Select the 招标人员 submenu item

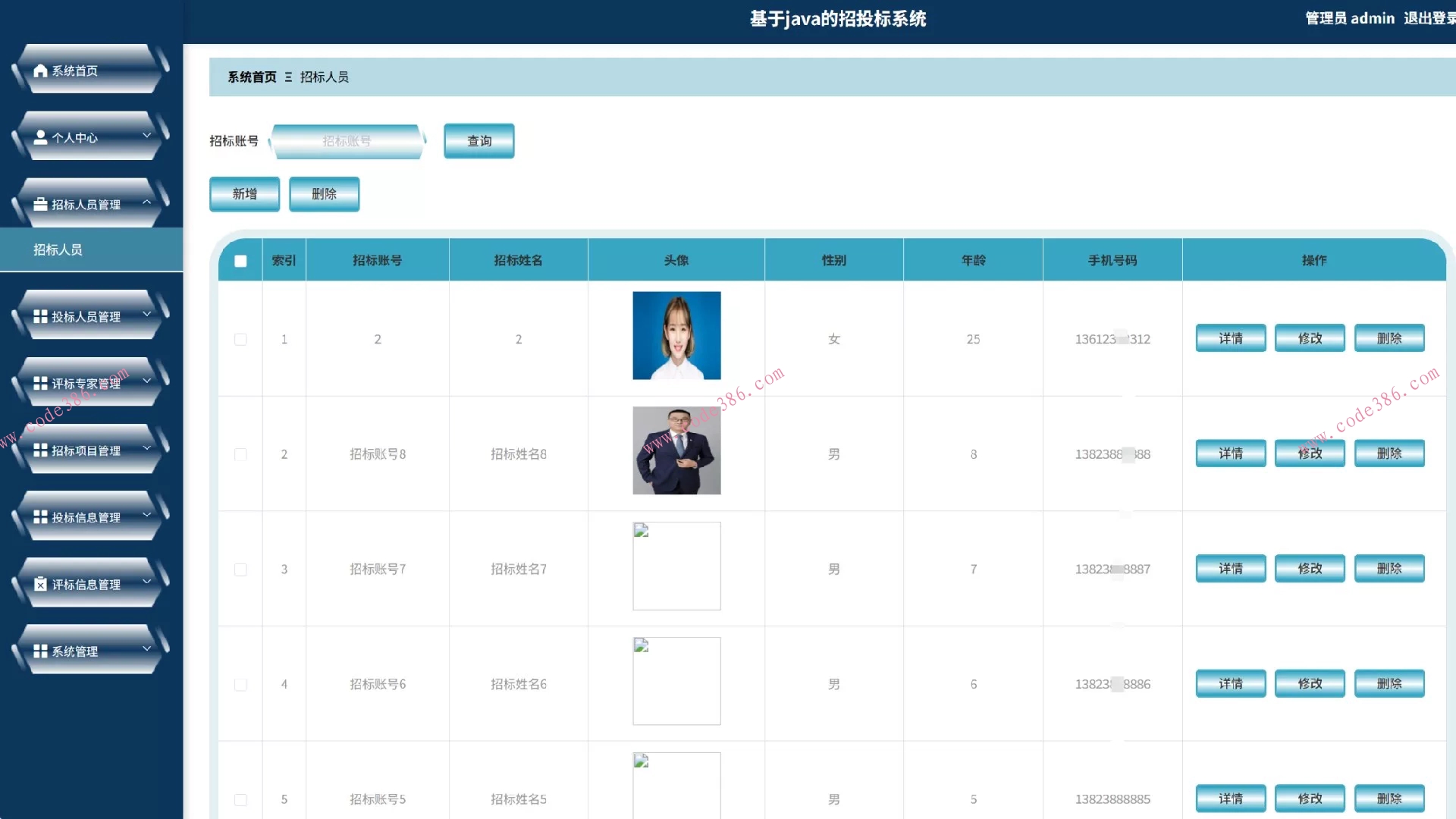pyautogui.click(x=58, y=249)
